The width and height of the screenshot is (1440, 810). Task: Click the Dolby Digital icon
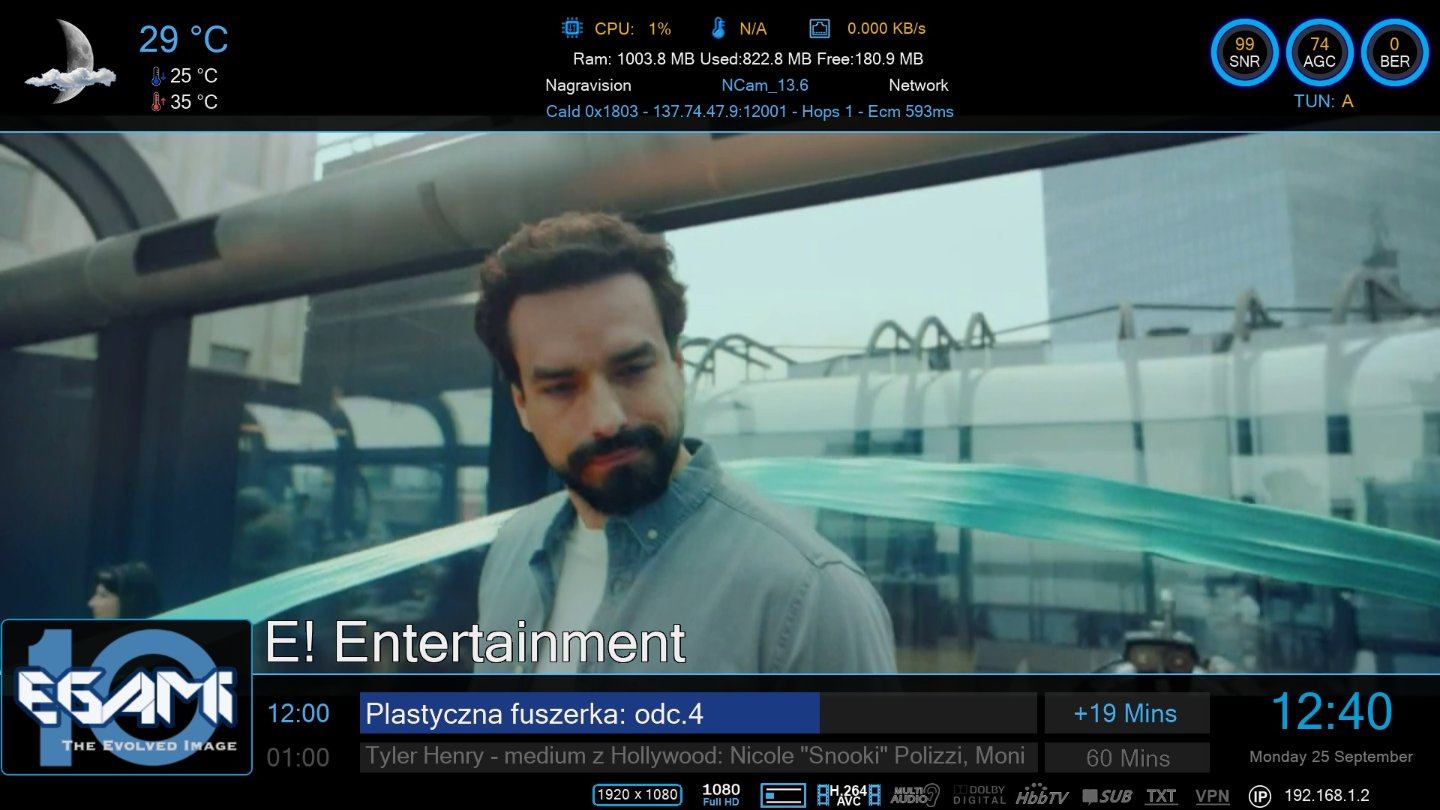tap(979, 795)
